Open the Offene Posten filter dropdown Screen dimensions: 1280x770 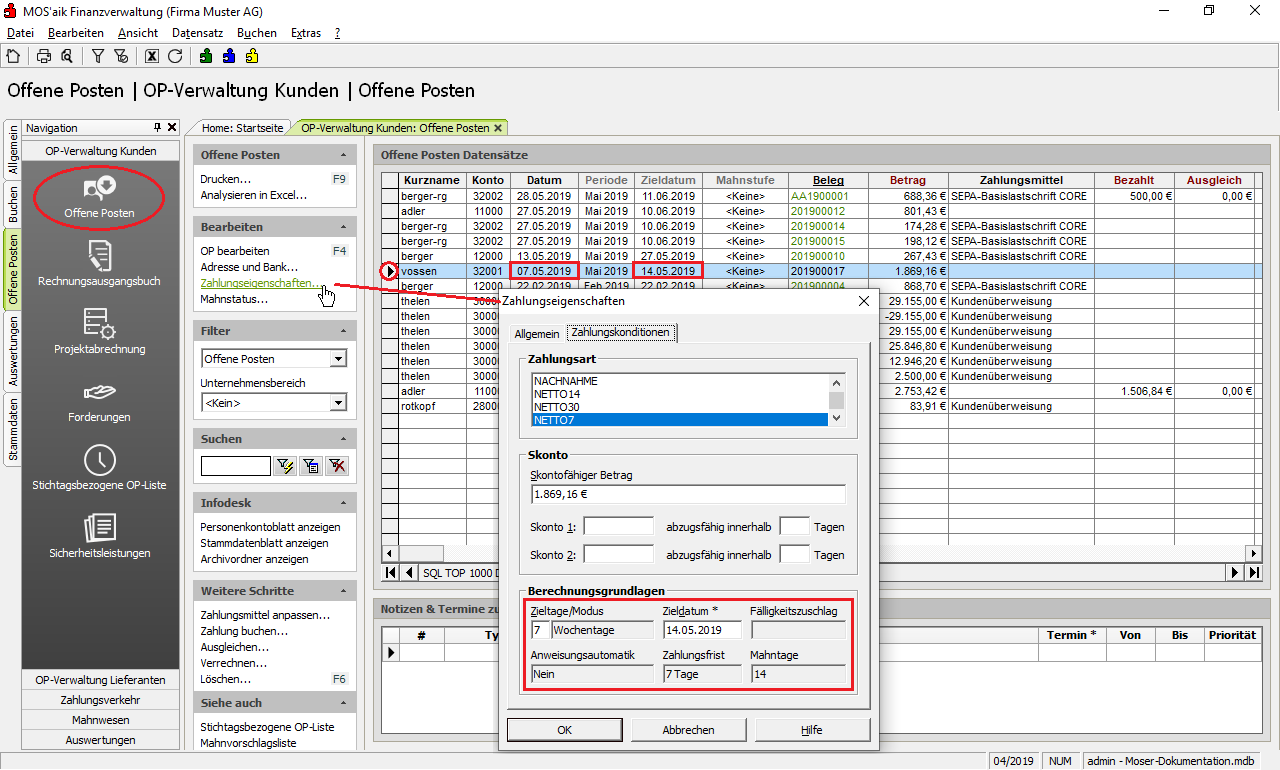338,359
